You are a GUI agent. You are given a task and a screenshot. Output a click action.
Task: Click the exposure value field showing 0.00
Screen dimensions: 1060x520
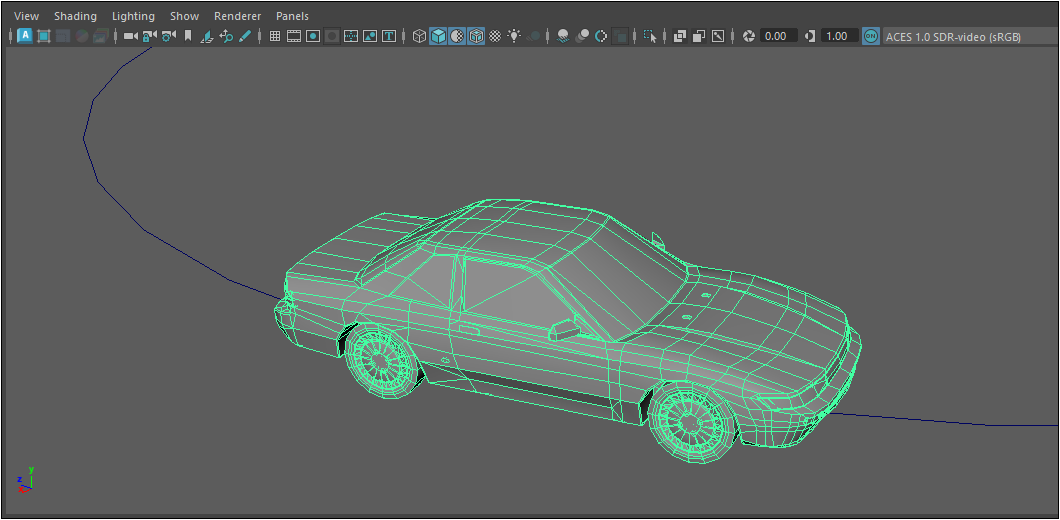[778, 36]
